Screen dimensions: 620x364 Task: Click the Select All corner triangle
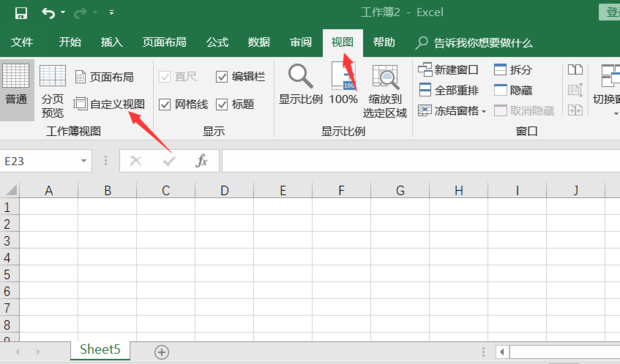click(x=11, y=190)
